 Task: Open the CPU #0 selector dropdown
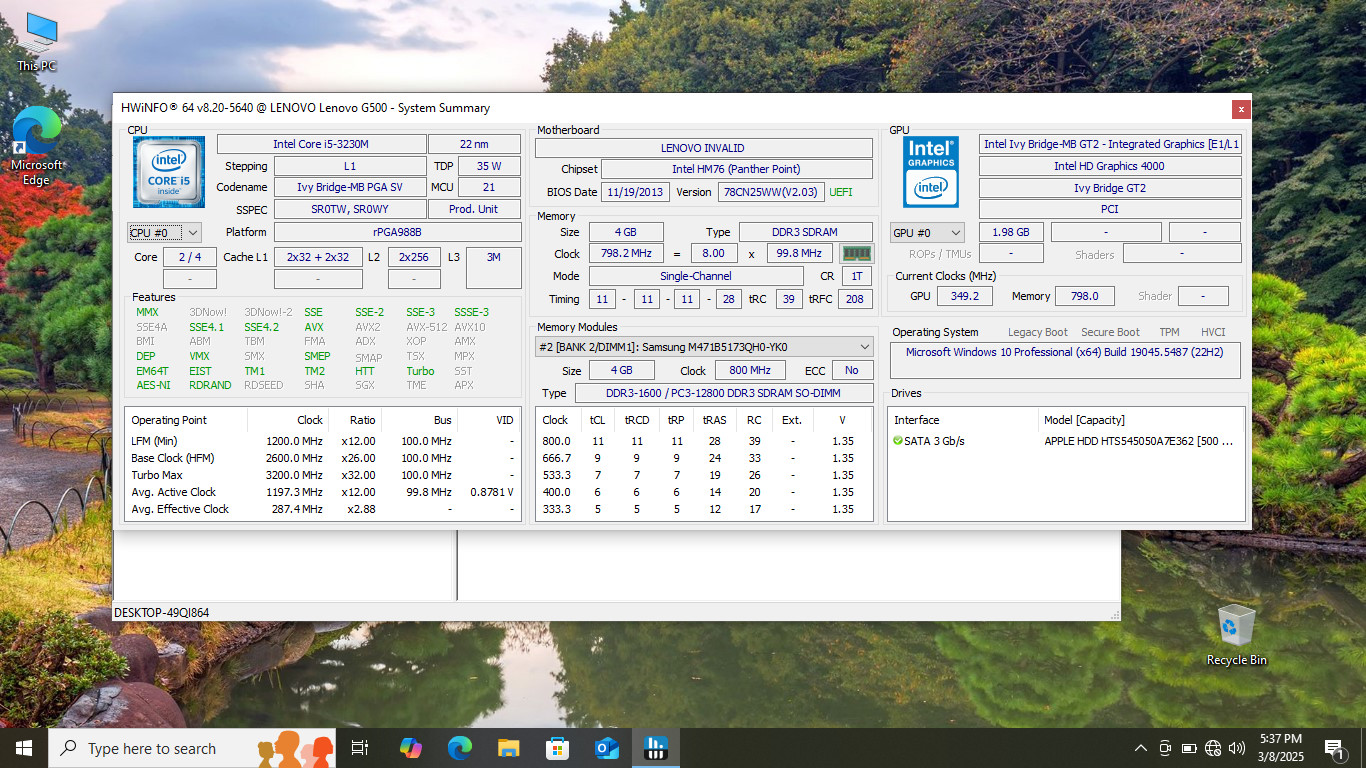click(165, 232)
